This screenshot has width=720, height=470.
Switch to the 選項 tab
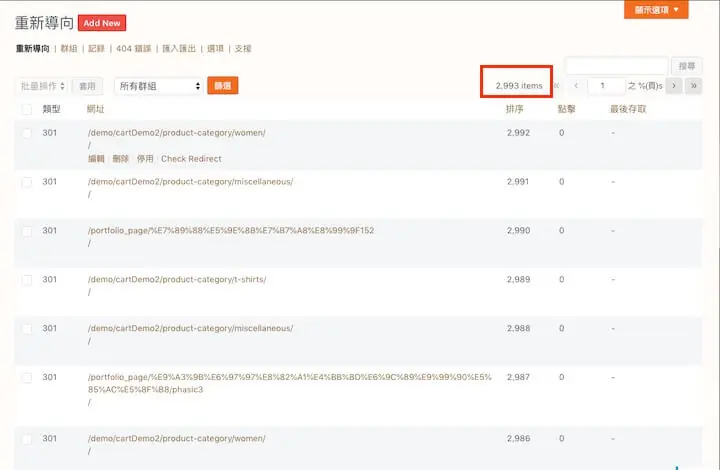(x=215, y=49)
